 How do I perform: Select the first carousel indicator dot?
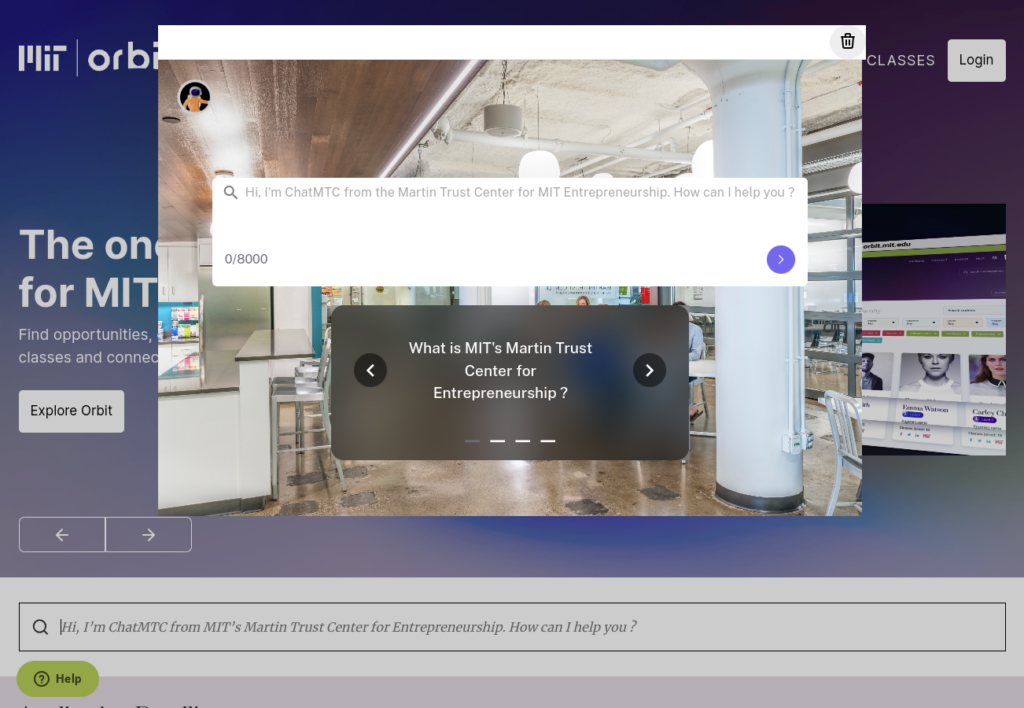point(472,440)
